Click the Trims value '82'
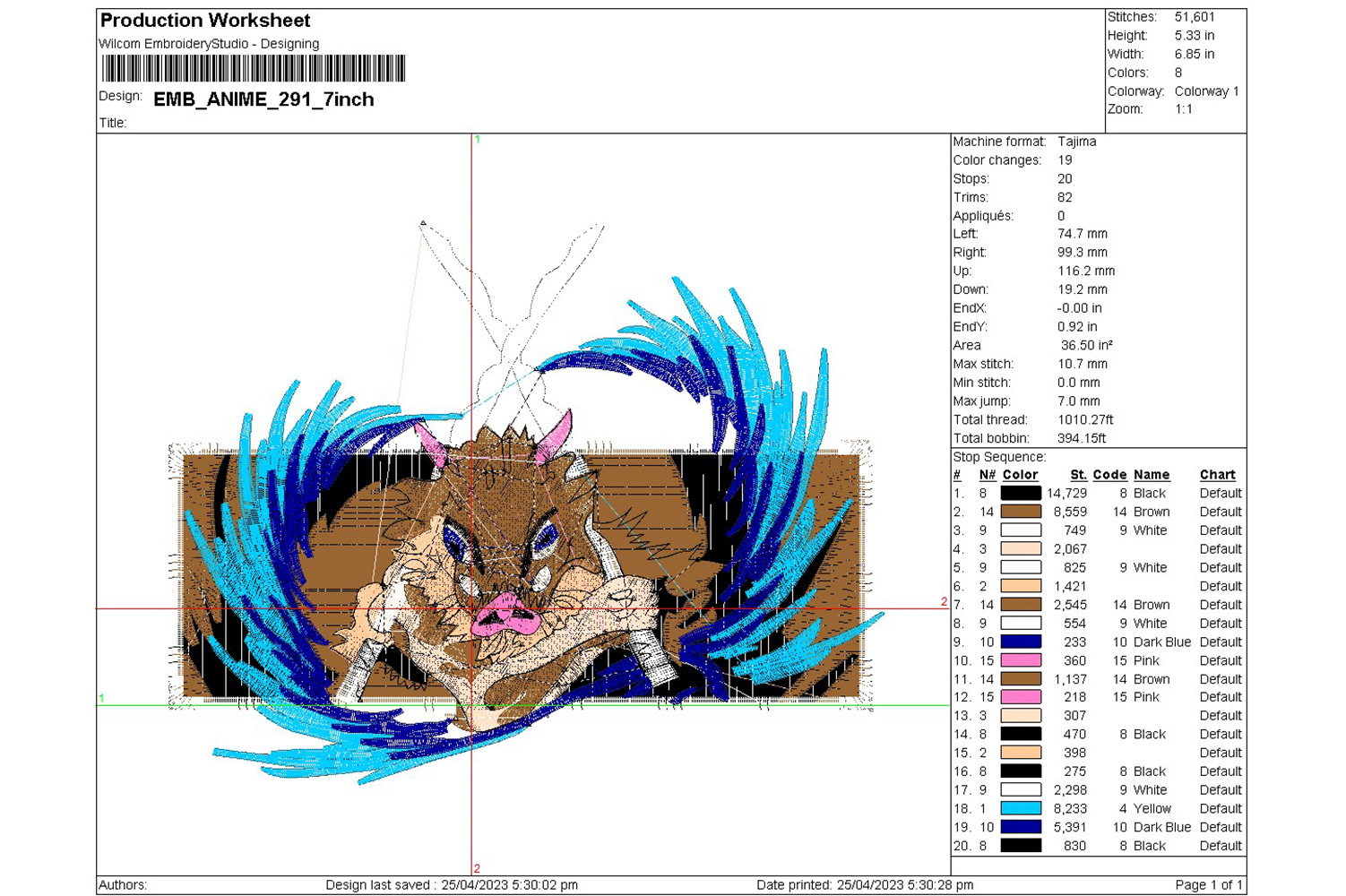1346x896 pixels. tap(1065, 197)
